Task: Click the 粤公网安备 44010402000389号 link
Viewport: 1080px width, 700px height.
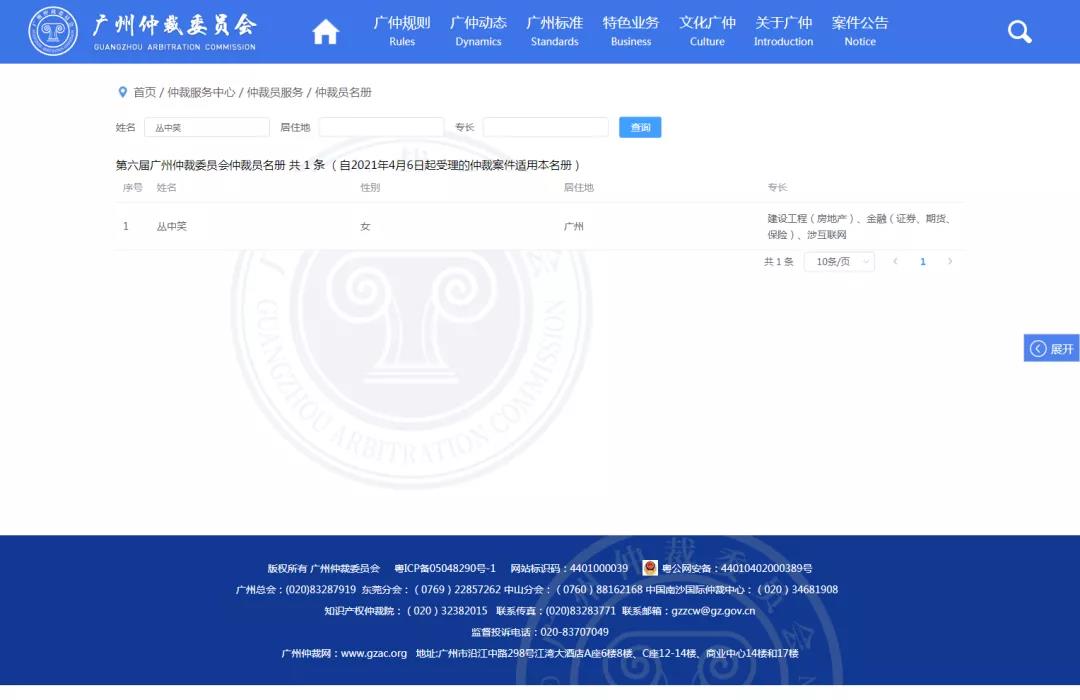Action: pyautogui.click(x=737, y=568)
